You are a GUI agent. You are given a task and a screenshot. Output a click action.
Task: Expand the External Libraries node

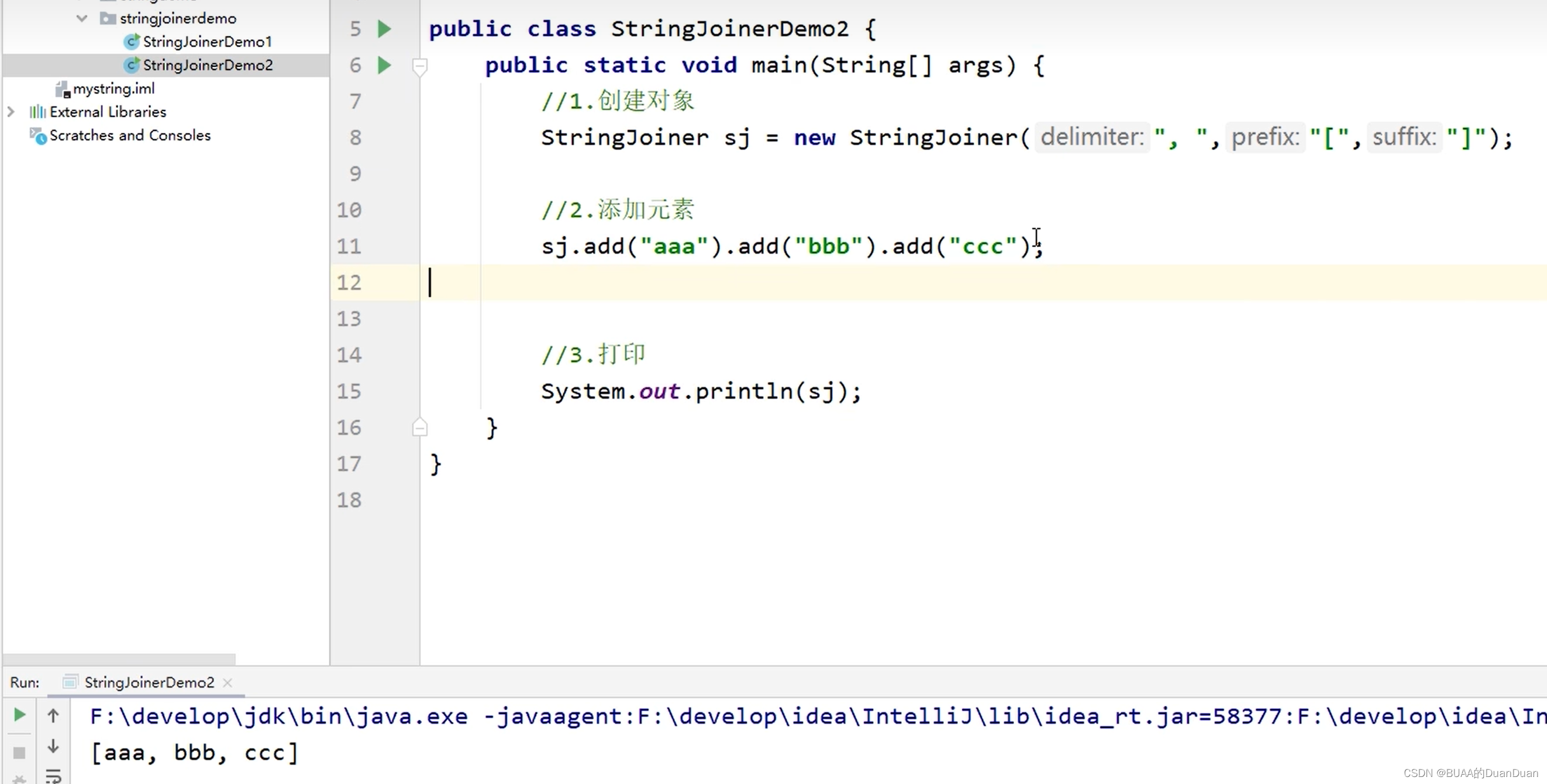click(x=11, y=112)
